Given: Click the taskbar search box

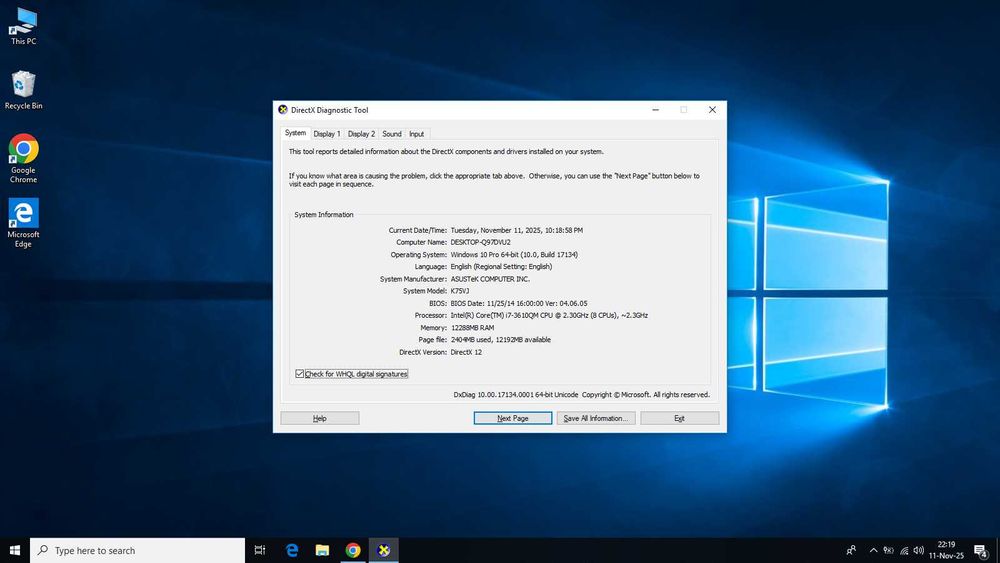Looking at the screenshot, I should 137,550.
